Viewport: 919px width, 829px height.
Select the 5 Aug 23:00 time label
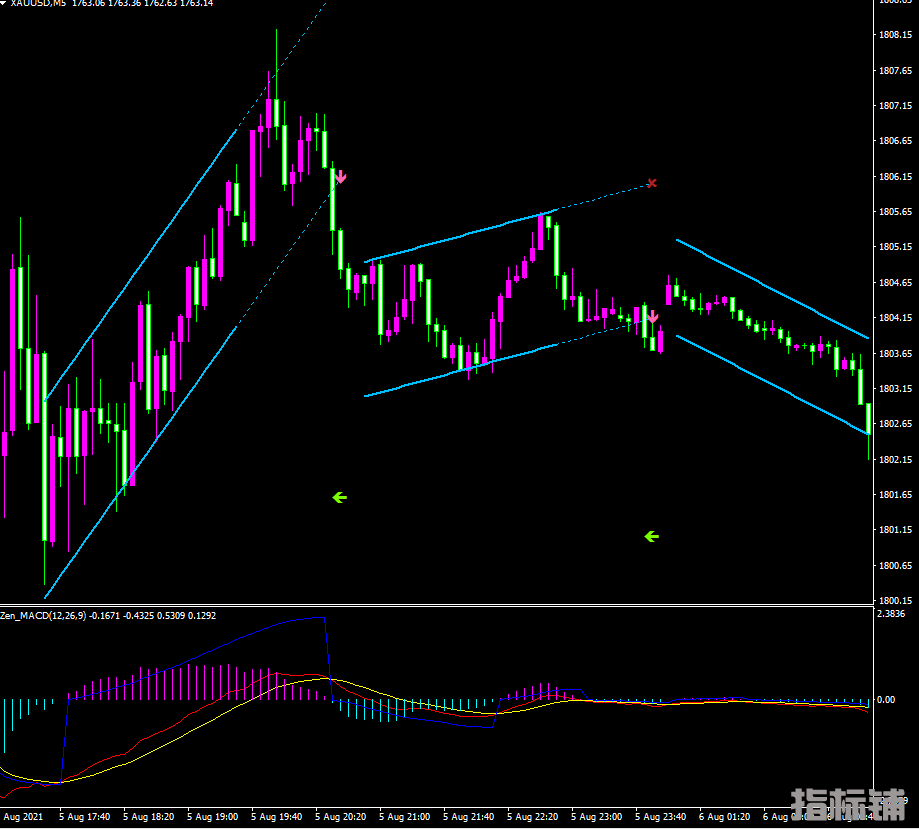point(598,817)
